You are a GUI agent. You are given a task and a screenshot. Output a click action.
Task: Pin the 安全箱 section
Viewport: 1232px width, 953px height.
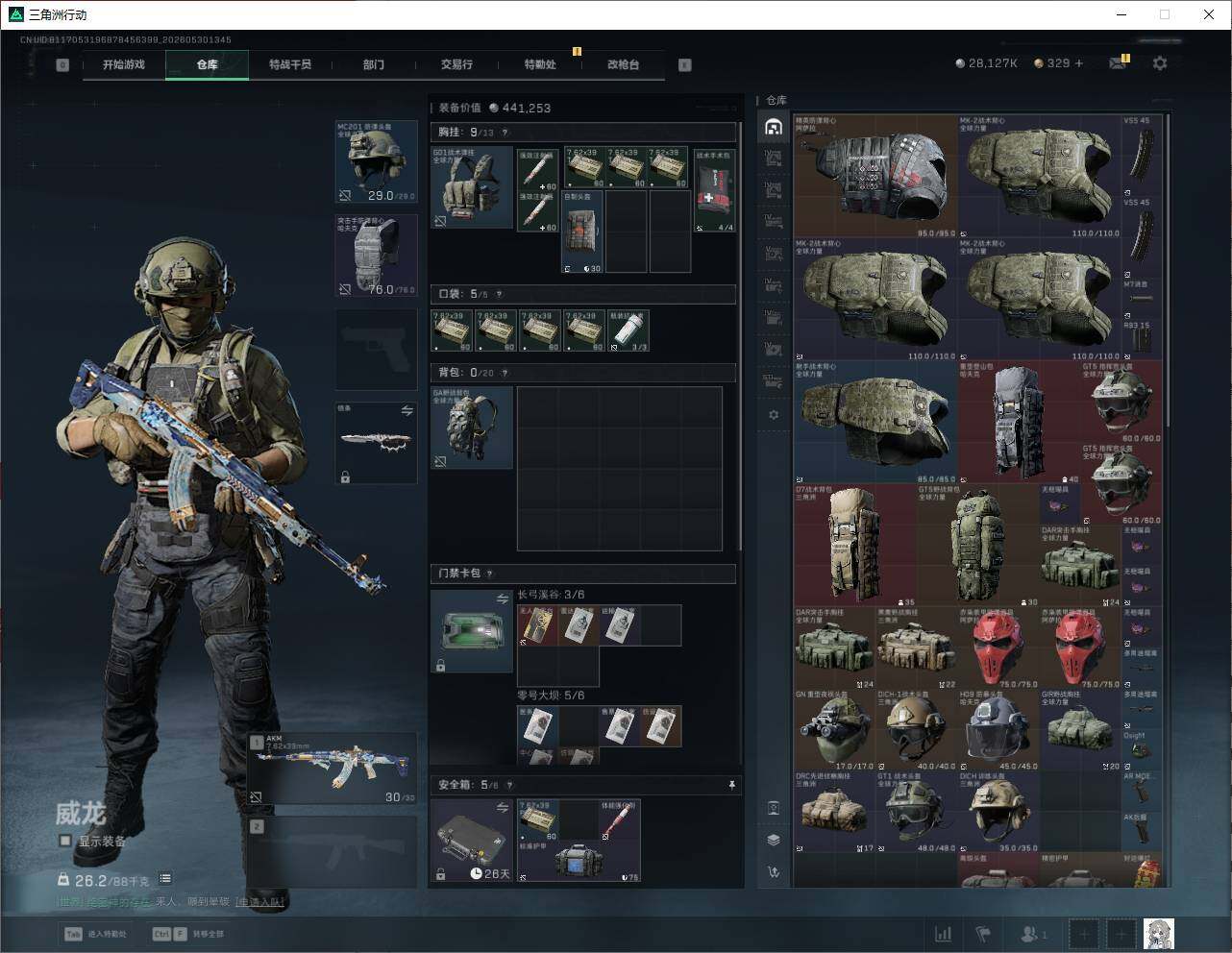pyautogui.click(x=731, y=785)
